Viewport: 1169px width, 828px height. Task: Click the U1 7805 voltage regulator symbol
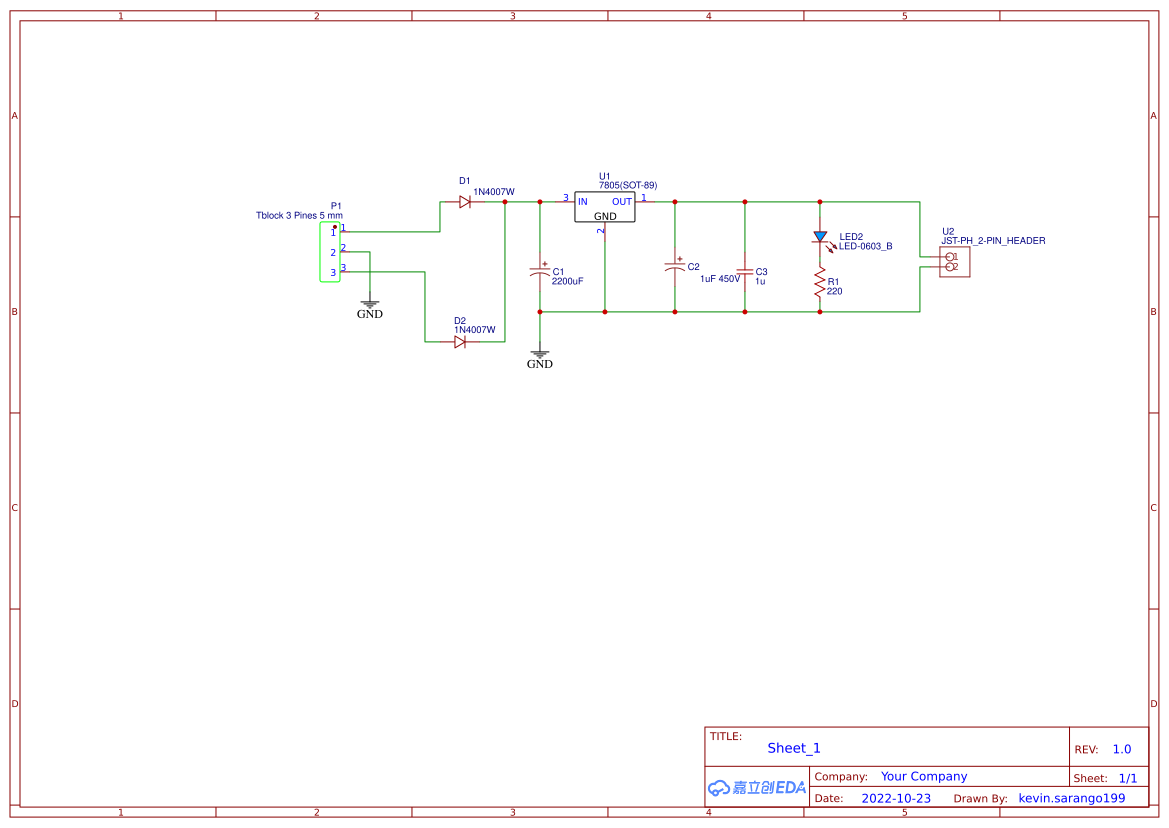(x=604, y=207)
